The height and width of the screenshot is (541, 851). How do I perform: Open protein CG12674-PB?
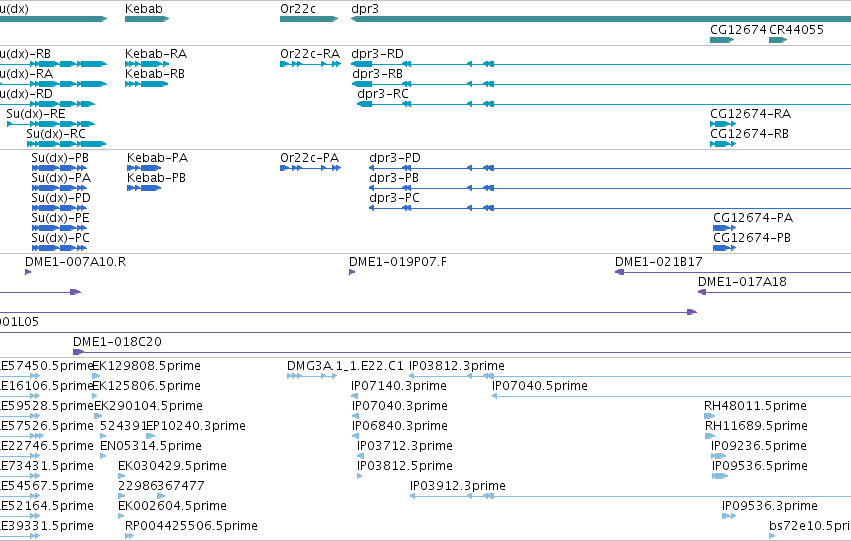(752, 238)
